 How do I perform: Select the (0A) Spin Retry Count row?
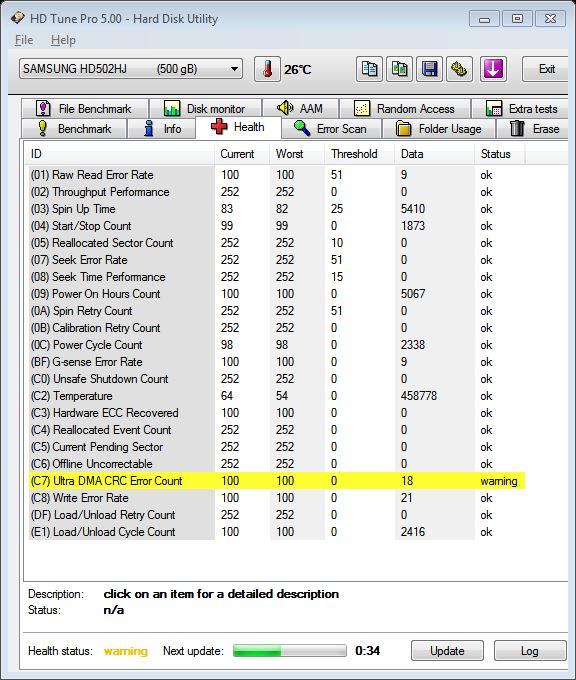(277, 311)
